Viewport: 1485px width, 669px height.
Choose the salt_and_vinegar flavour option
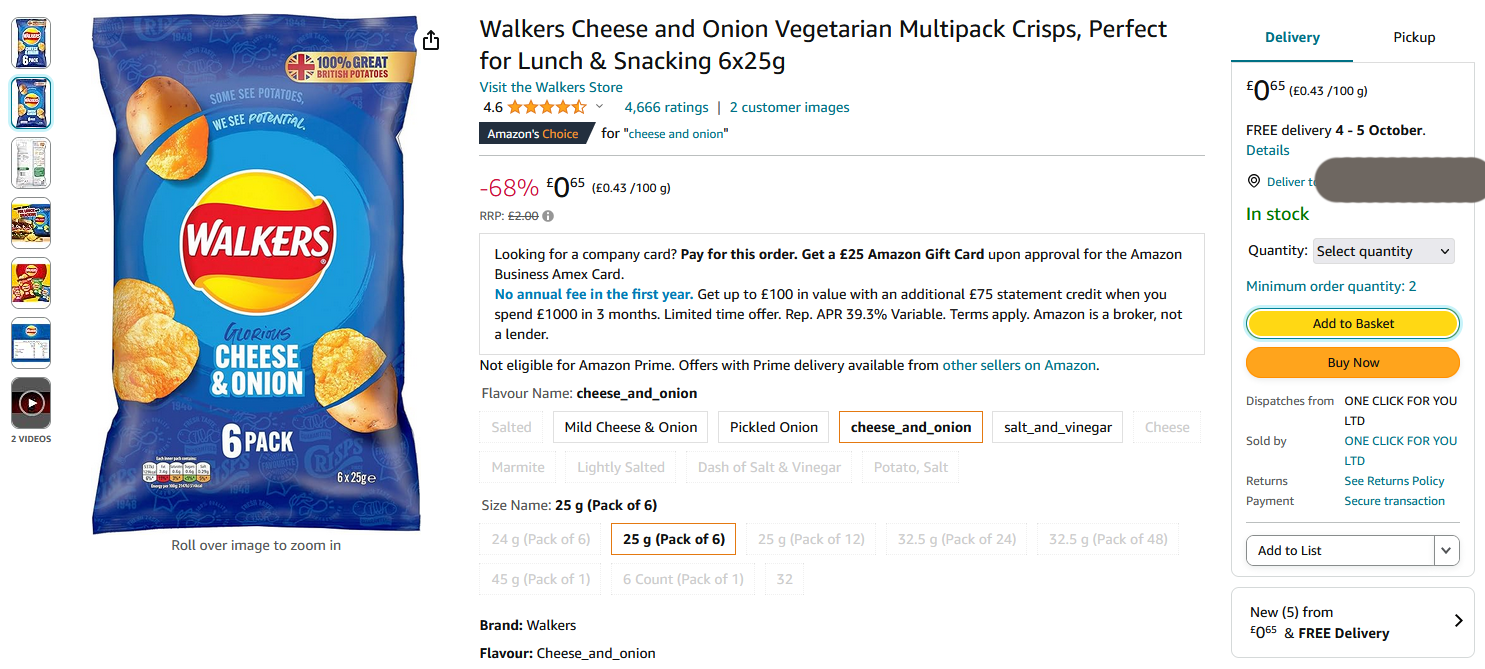[1057, 427]
